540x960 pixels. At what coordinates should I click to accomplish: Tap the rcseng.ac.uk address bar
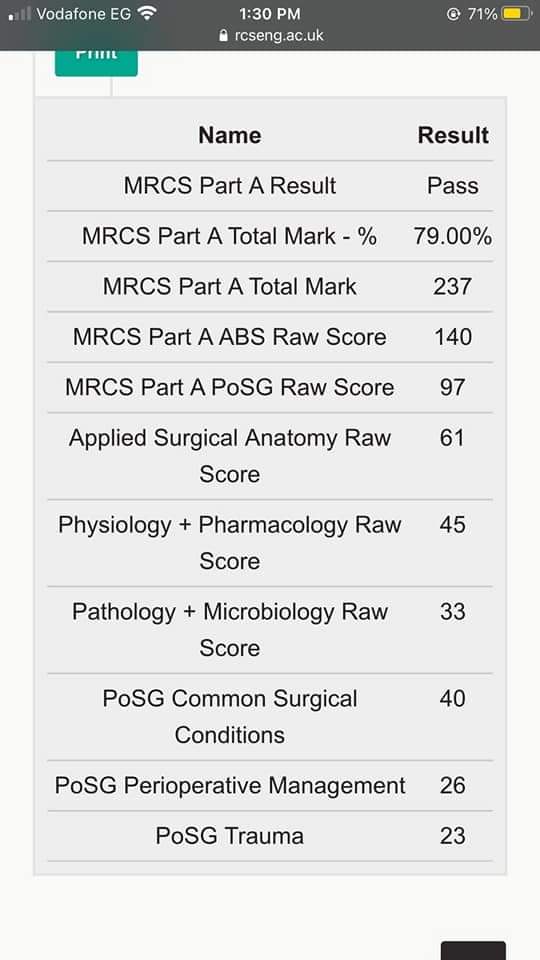point(271,36)
